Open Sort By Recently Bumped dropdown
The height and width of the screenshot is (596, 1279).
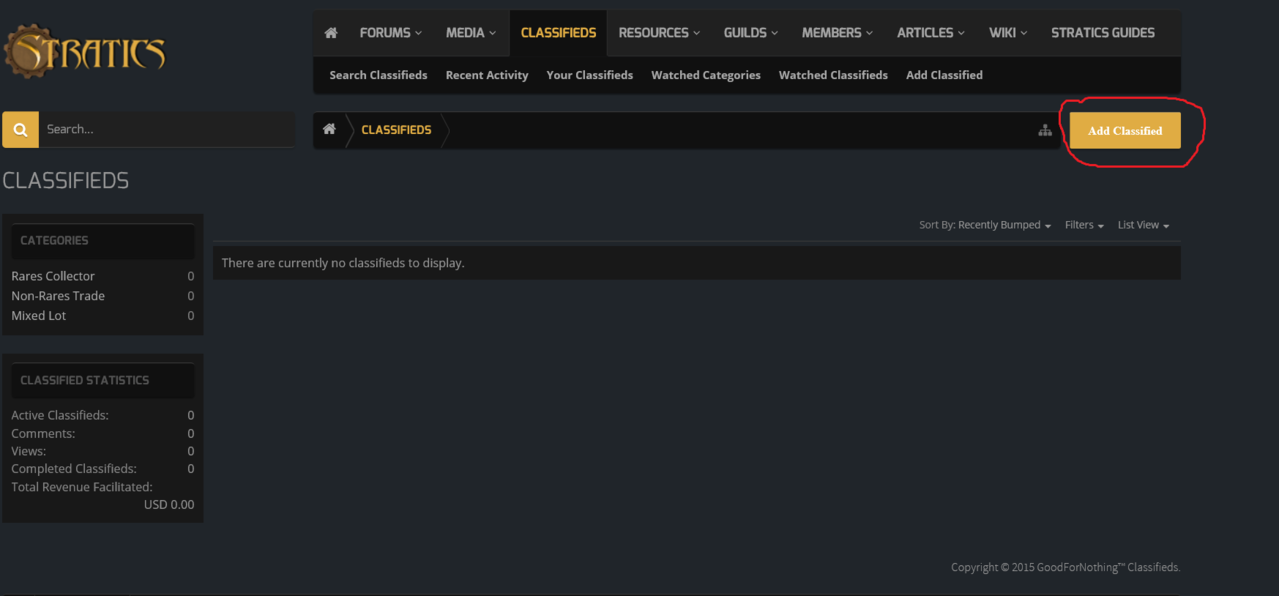coord(985,225)
